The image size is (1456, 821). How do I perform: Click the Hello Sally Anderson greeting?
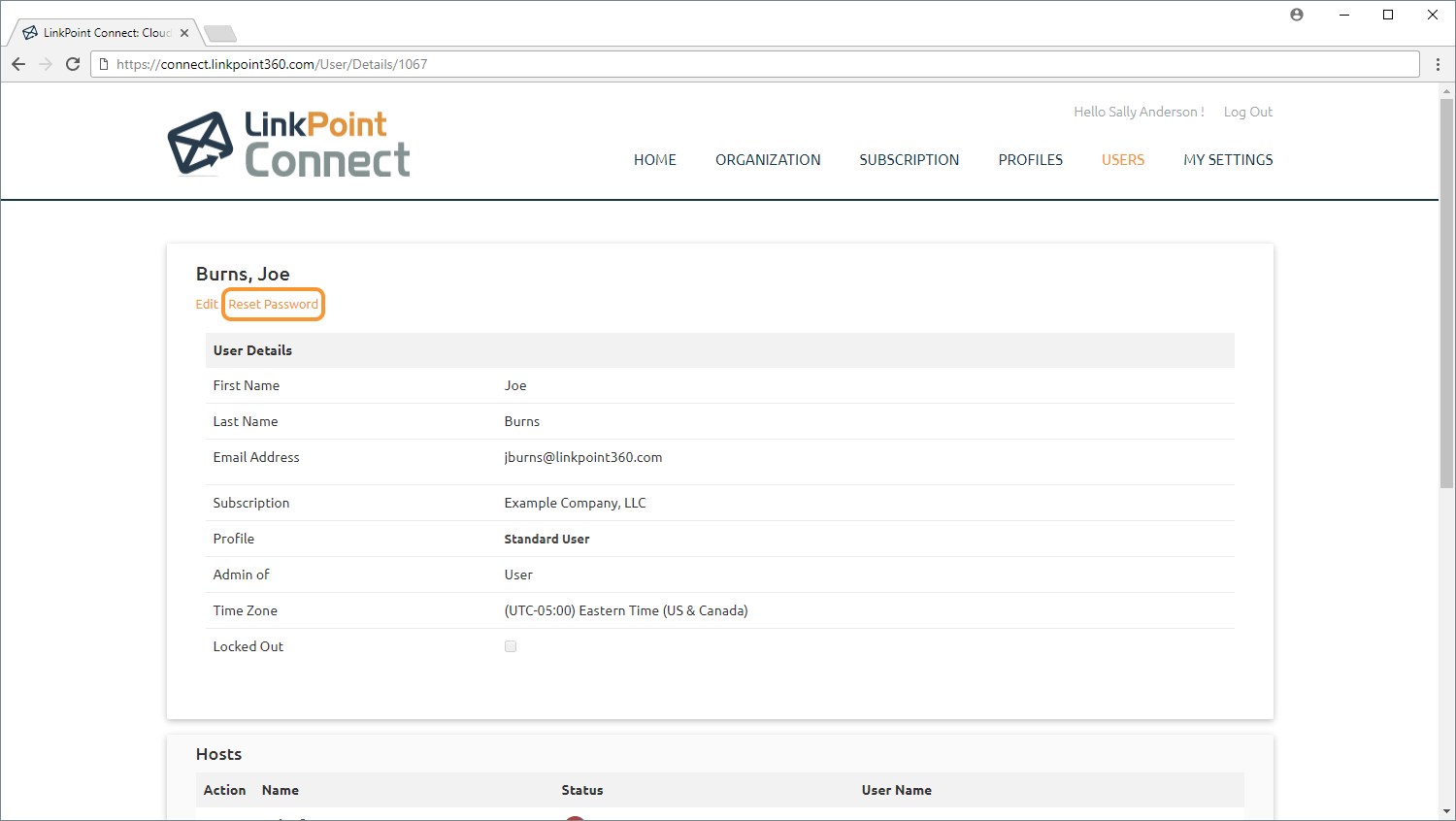coord(1139,112)
